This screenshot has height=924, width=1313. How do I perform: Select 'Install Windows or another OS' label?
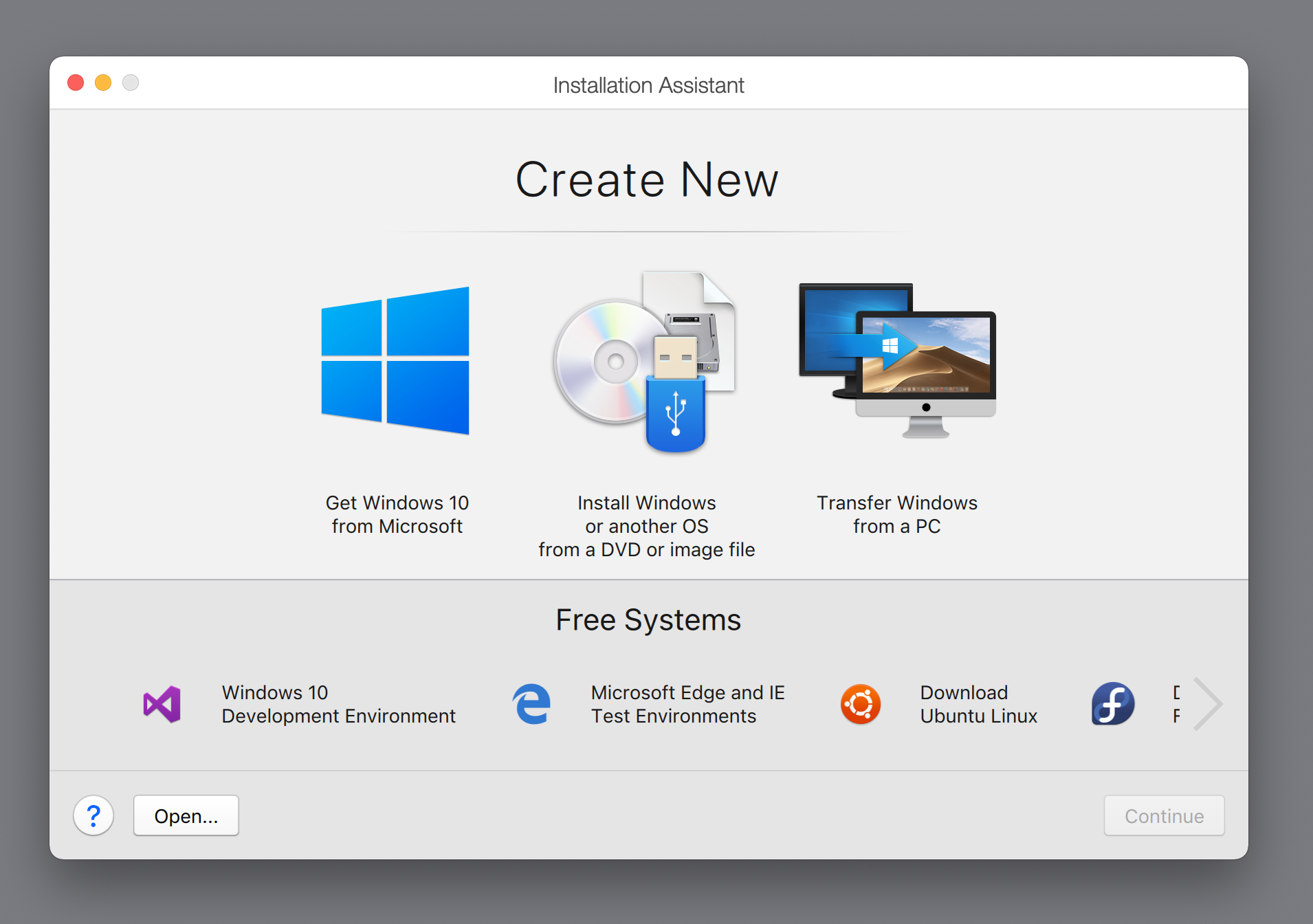(647, 526)
